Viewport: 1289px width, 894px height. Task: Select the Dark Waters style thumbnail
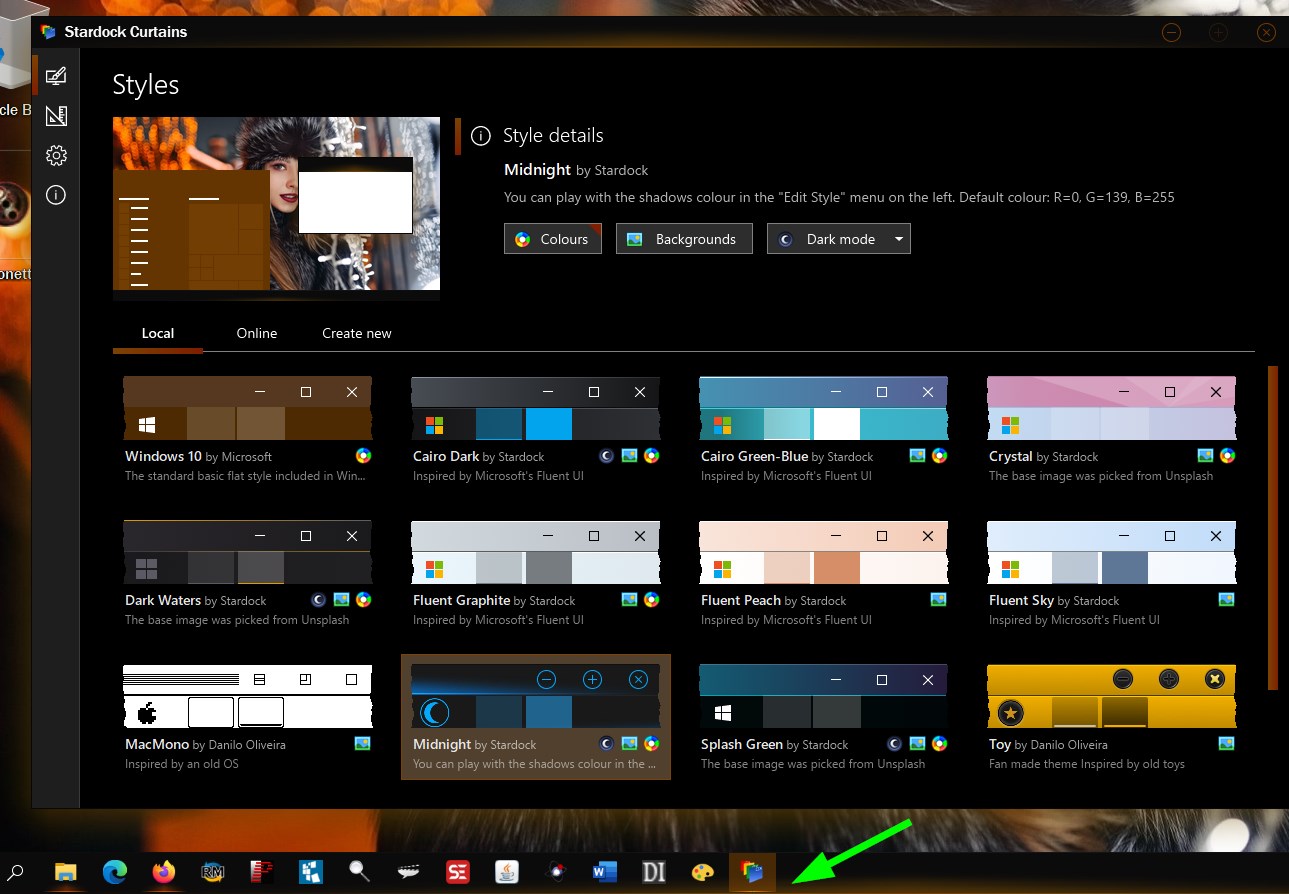[247, 552]
